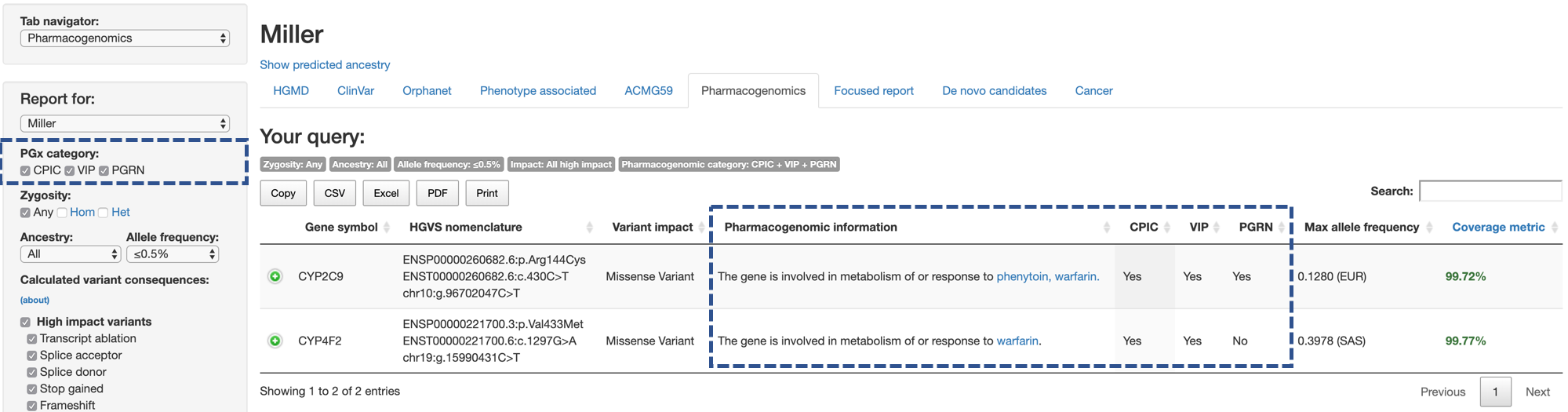1568x412 pixels.
Task: Open the phenytoin, warfarin link in the CYP2C9 row
Action: tap(1048, 276)
